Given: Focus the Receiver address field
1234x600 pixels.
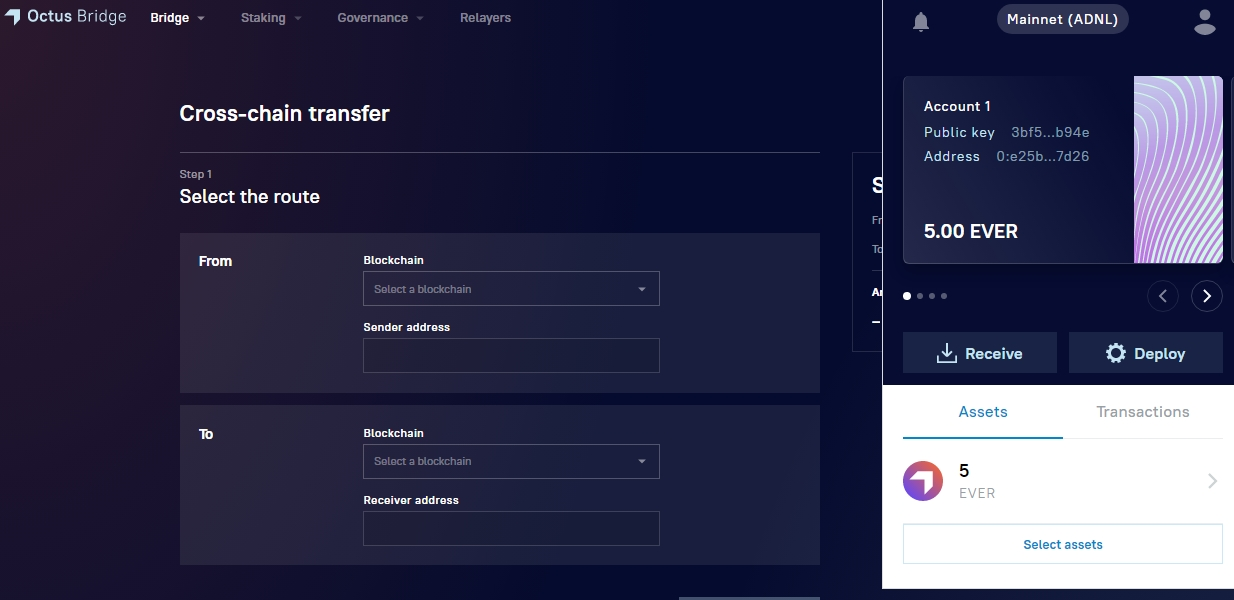Looking at the screenshot, I should pyautogui.click(x=511, y=528).
